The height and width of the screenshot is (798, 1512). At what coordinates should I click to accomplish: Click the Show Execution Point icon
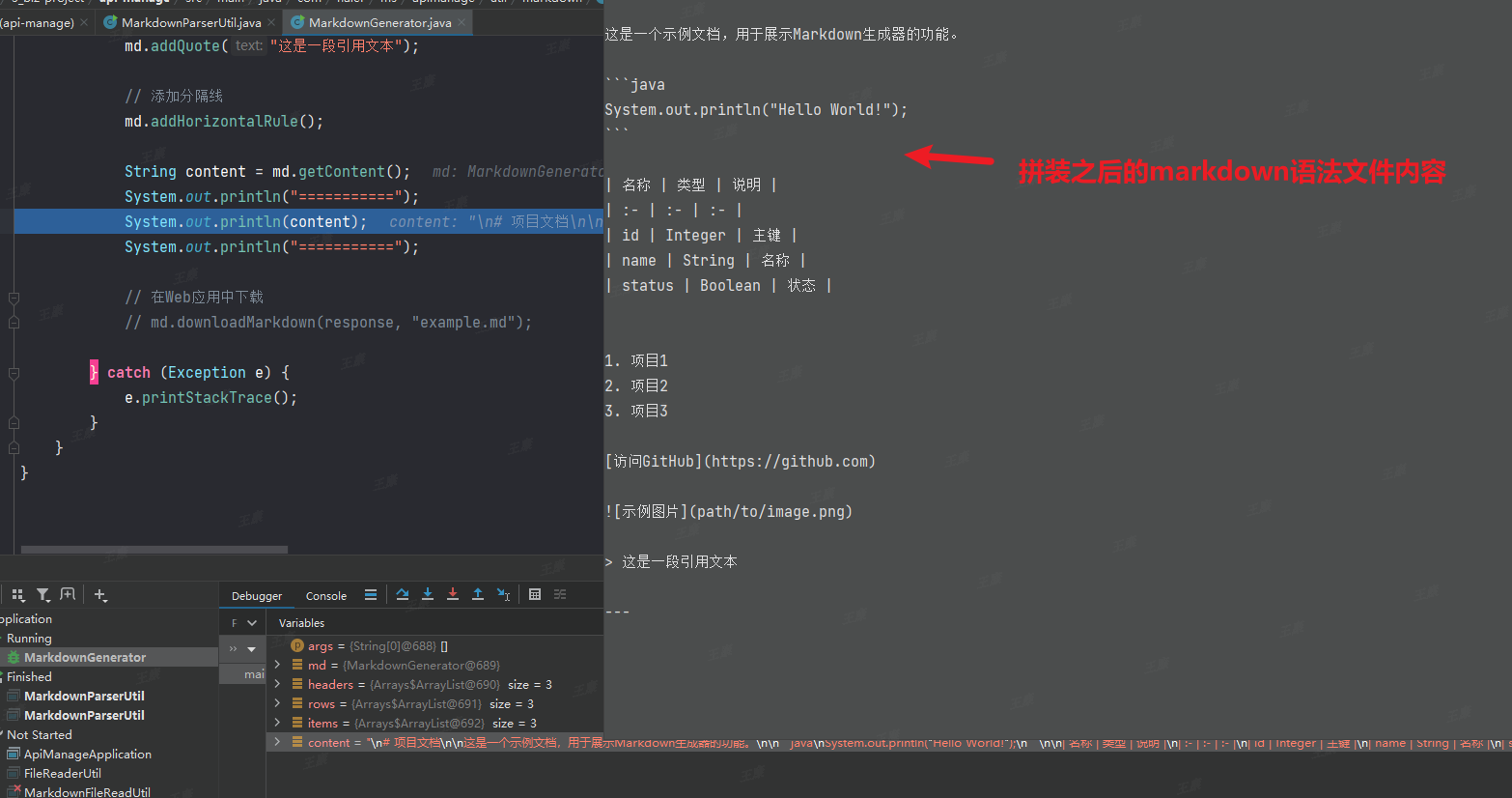[371, 595]
